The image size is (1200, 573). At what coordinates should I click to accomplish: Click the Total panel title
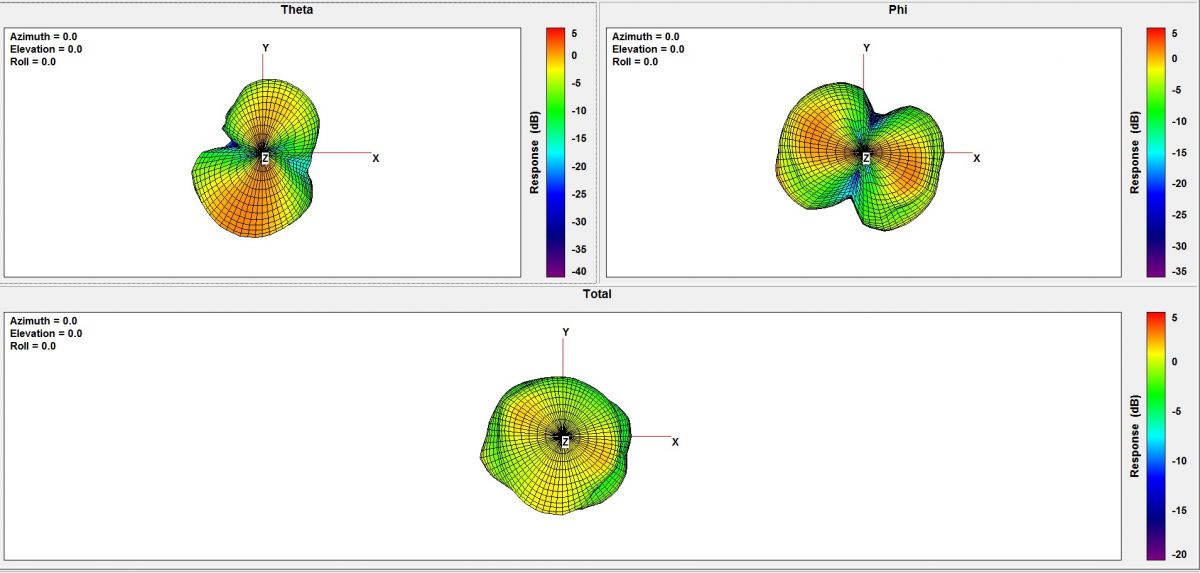597,294
